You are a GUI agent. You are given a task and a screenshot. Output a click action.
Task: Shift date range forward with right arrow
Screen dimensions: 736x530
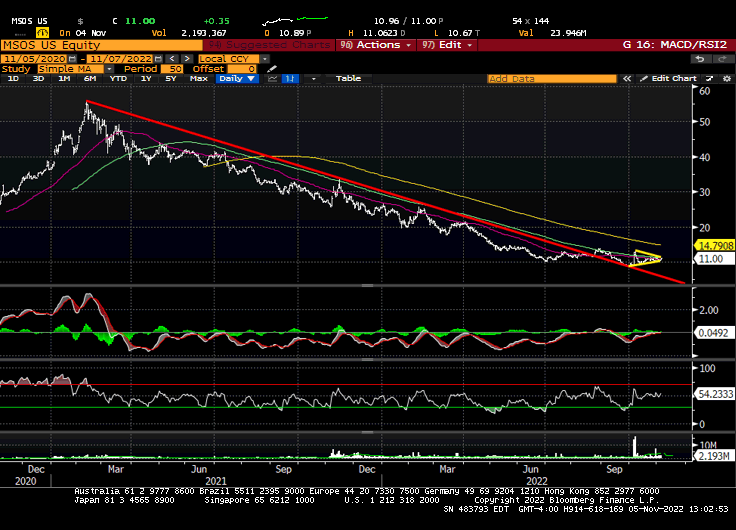(187, 59)
